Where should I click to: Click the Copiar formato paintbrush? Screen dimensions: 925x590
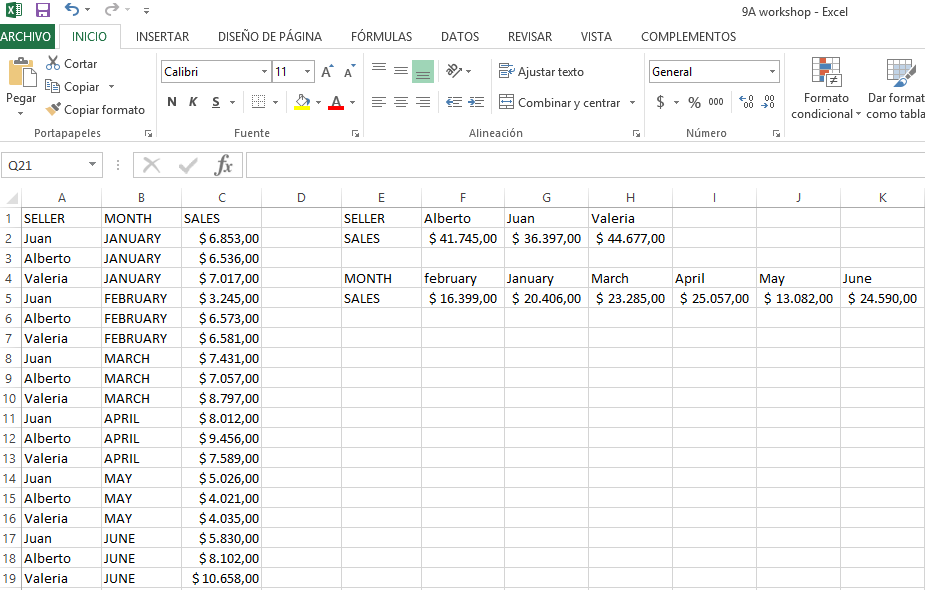click(54, 110)
